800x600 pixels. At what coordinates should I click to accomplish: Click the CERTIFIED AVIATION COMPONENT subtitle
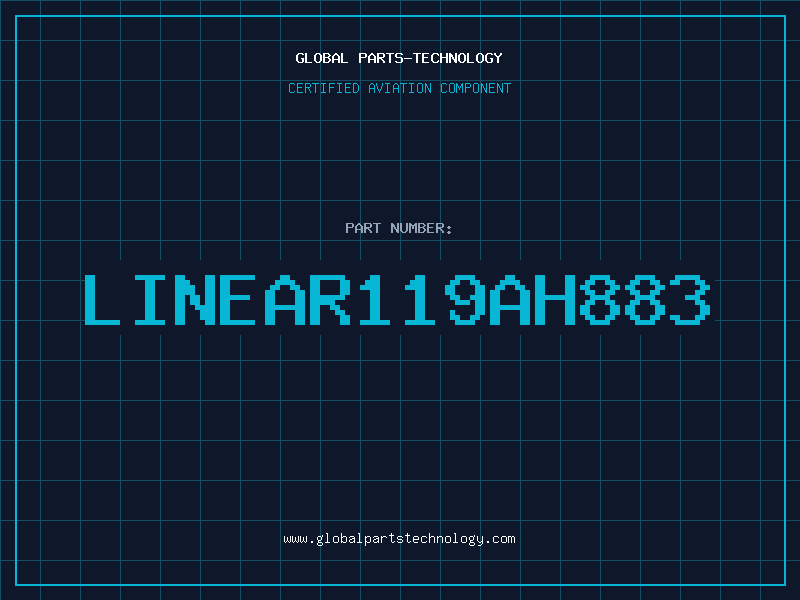pyautogui.click(x=399, y=88)
